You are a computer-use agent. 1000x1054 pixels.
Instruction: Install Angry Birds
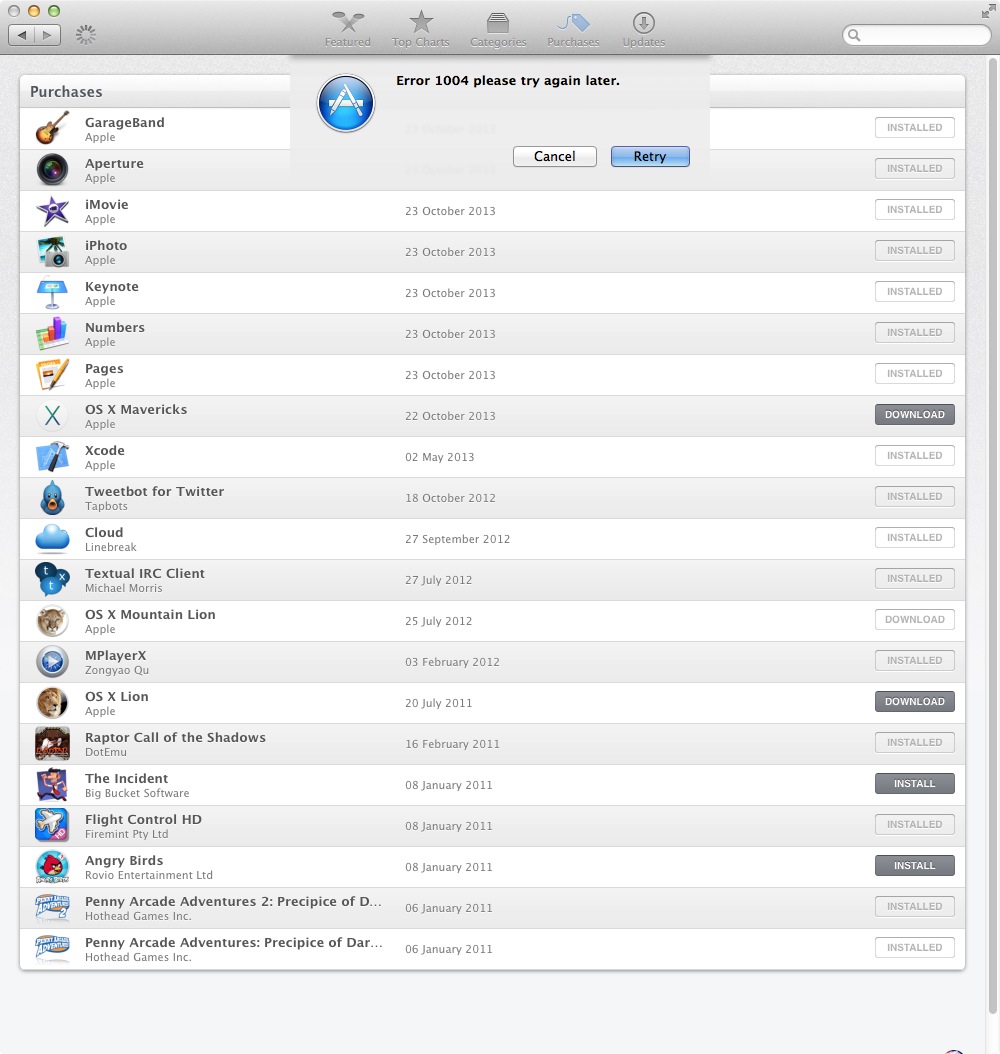915,866
